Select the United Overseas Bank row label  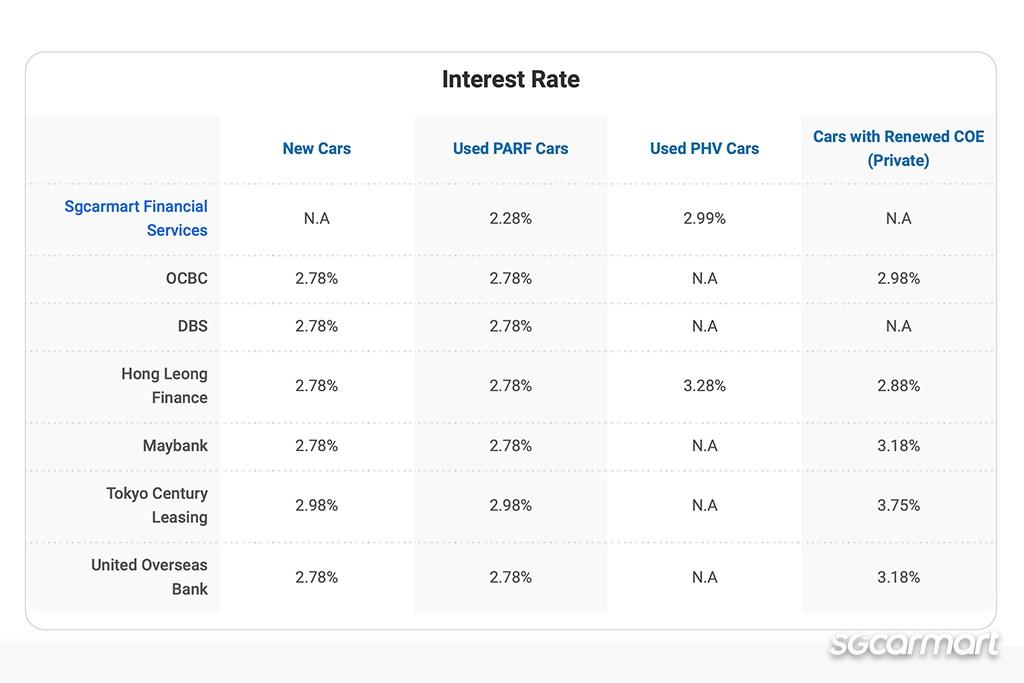[x=150, y=576]
